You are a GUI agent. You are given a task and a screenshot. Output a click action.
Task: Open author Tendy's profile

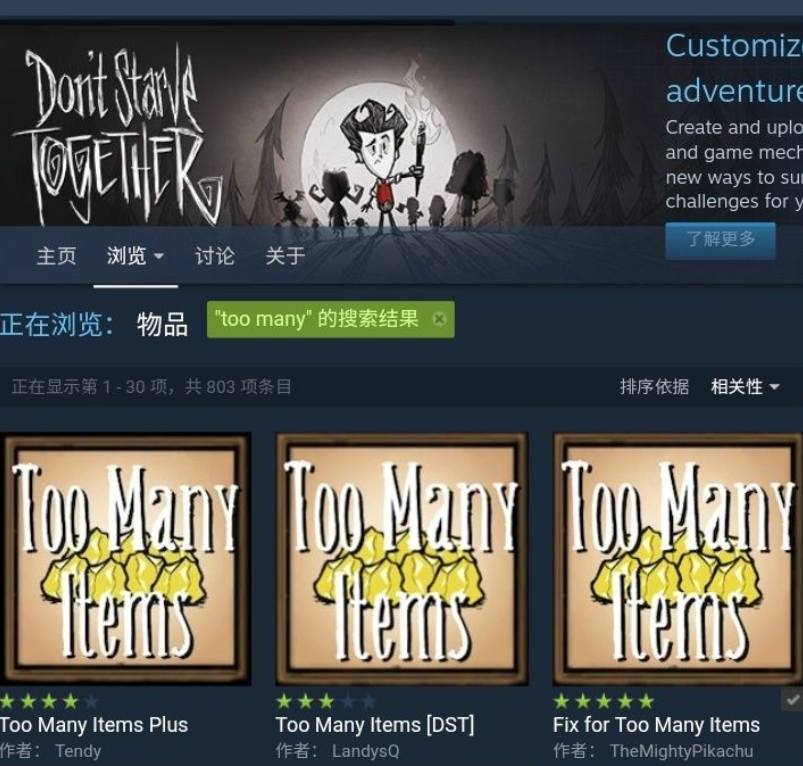click(78, 751)
